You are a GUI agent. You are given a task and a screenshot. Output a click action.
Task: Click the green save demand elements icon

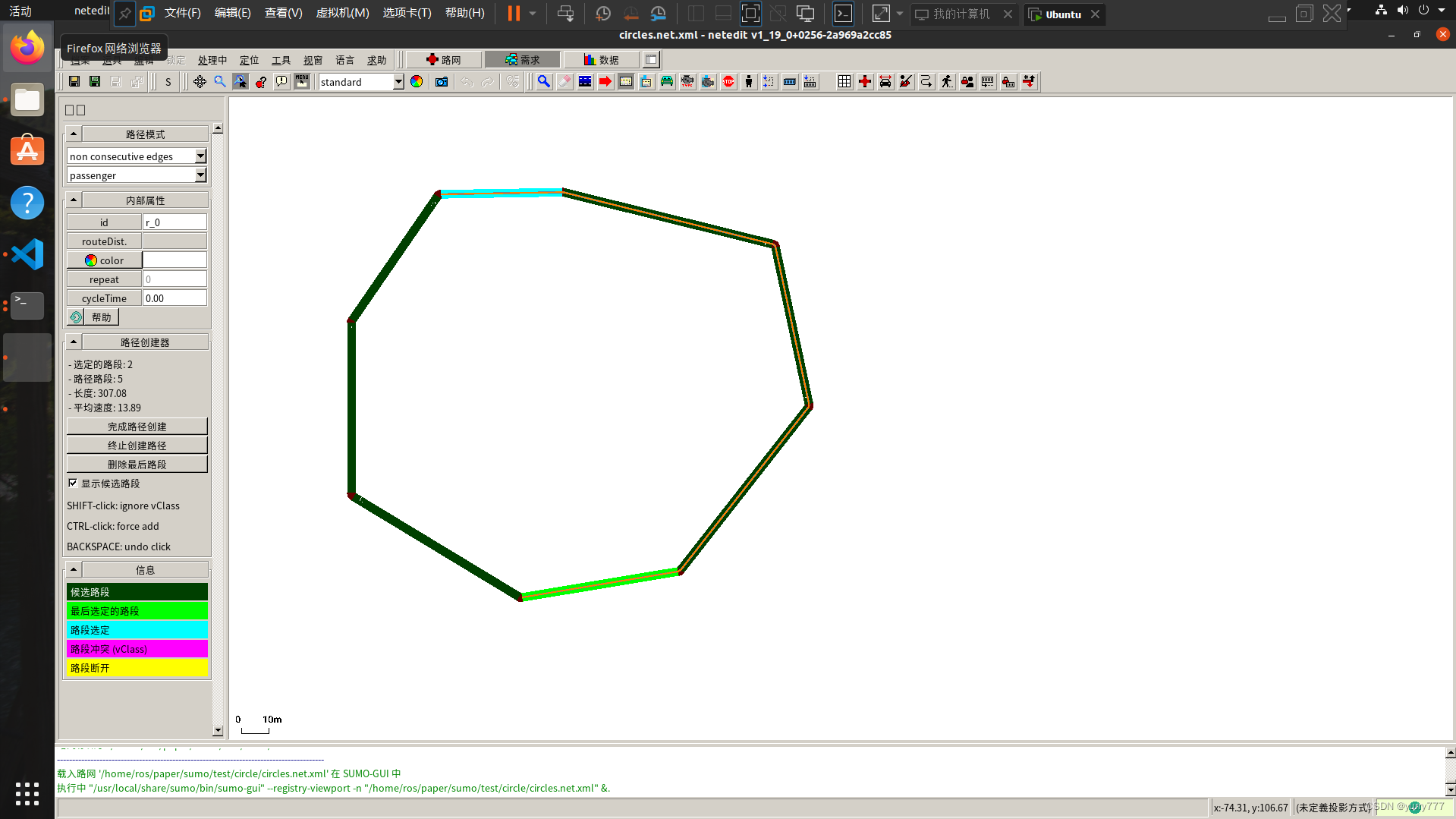point(95,82)
